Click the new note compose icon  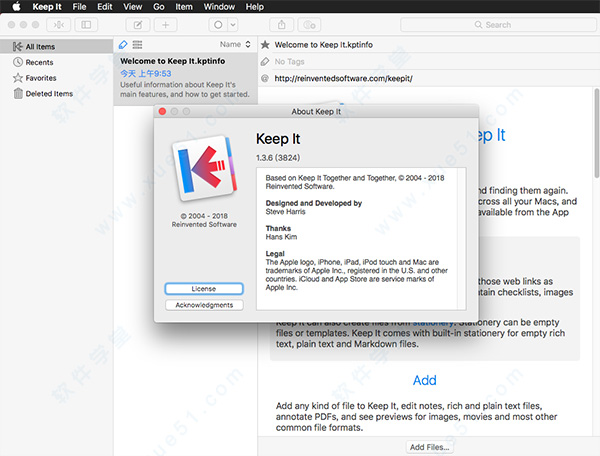click(x=138, y=25)
